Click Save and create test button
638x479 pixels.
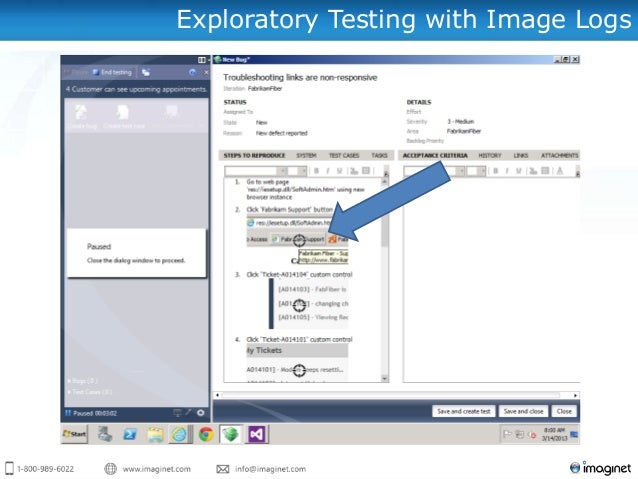(x=463, y=411)
